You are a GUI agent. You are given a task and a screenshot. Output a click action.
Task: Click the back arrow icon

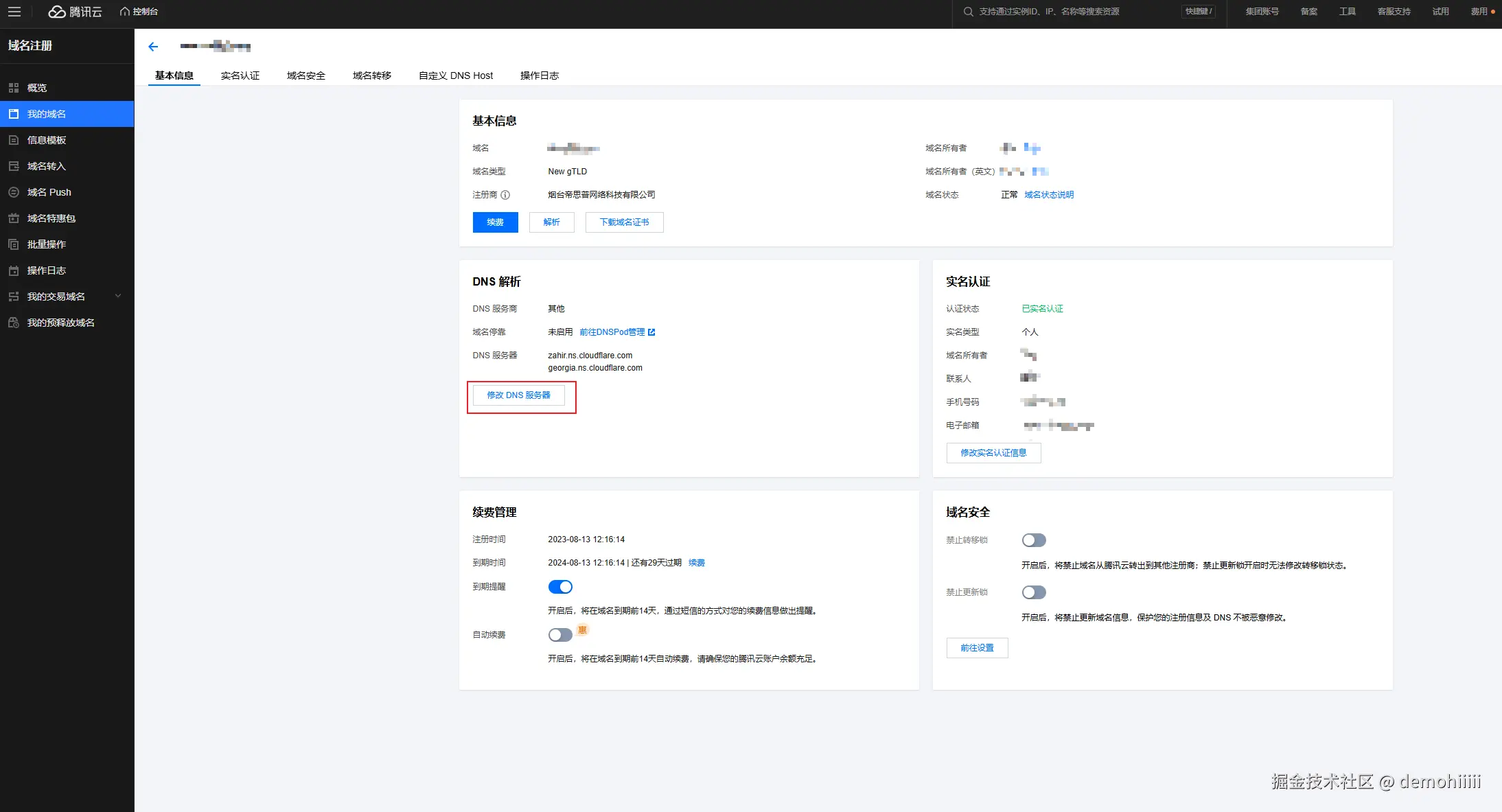pos(153,47)
